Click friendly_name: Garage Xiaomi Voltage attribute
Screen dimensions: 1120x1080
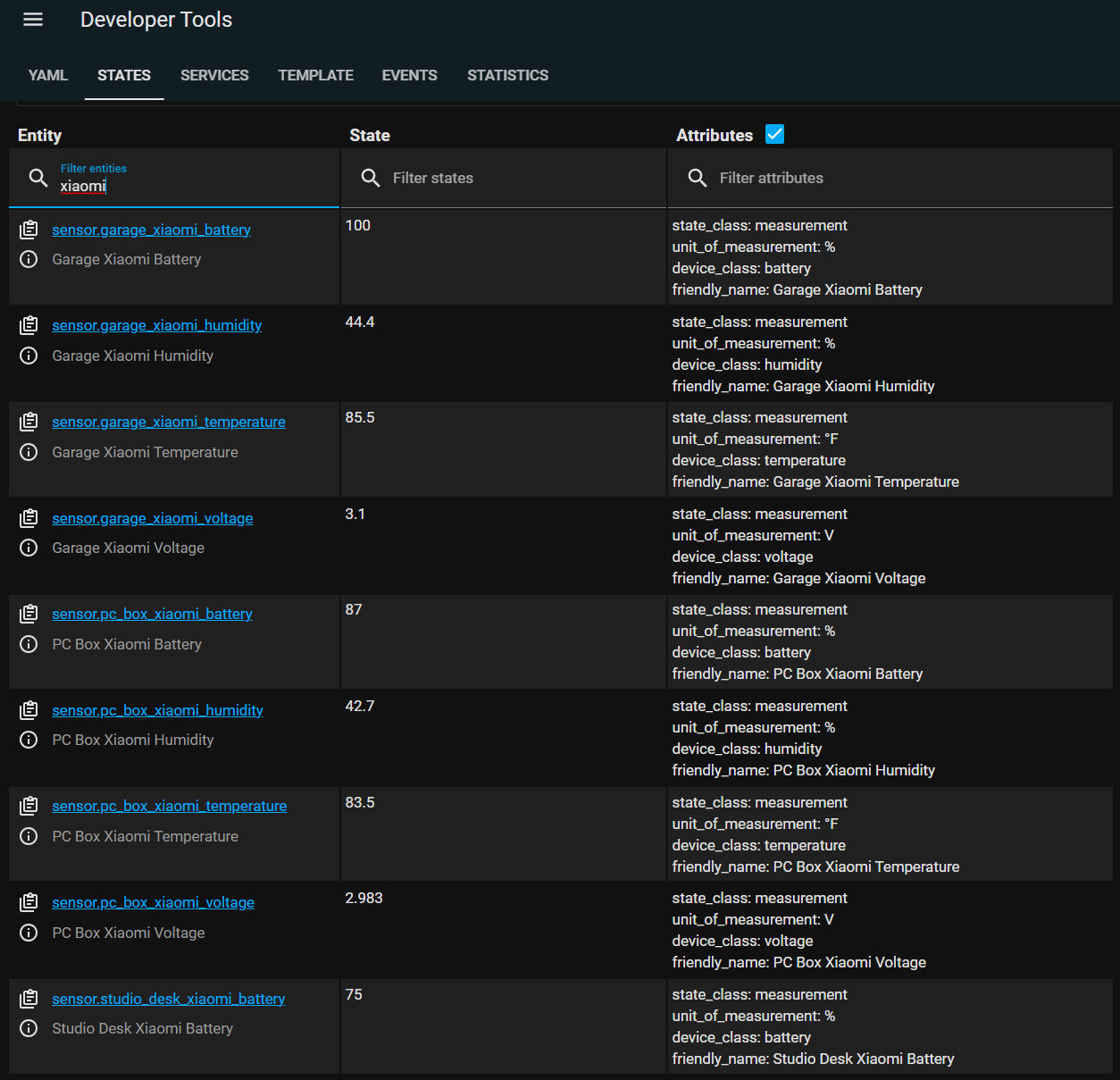point(798,578)
